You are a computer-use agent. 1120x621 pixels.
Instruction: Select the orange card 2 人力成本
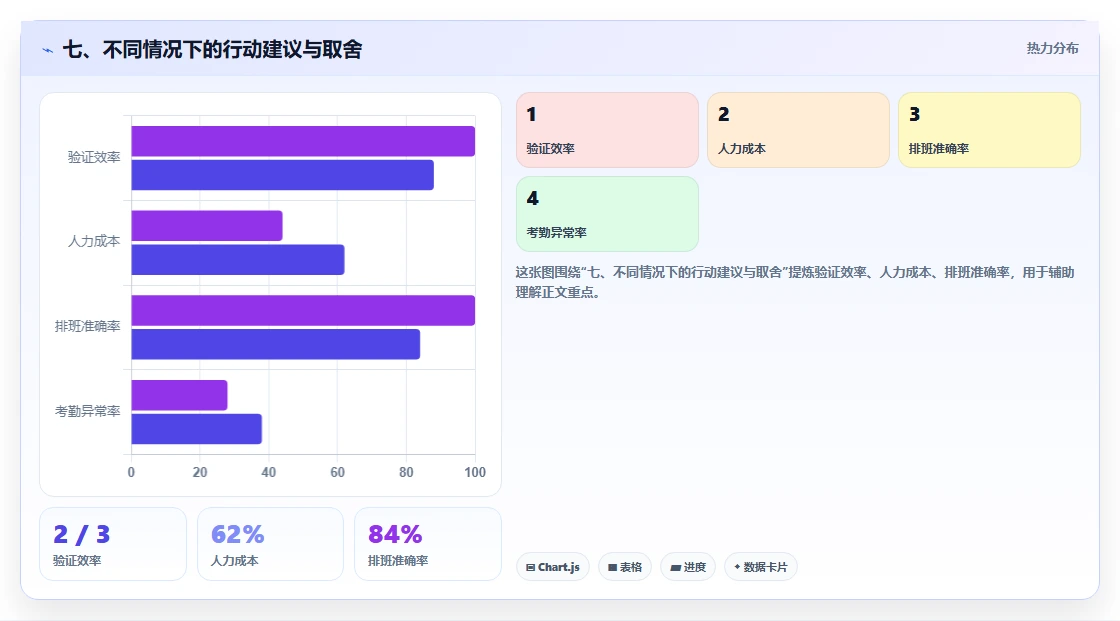798,130
